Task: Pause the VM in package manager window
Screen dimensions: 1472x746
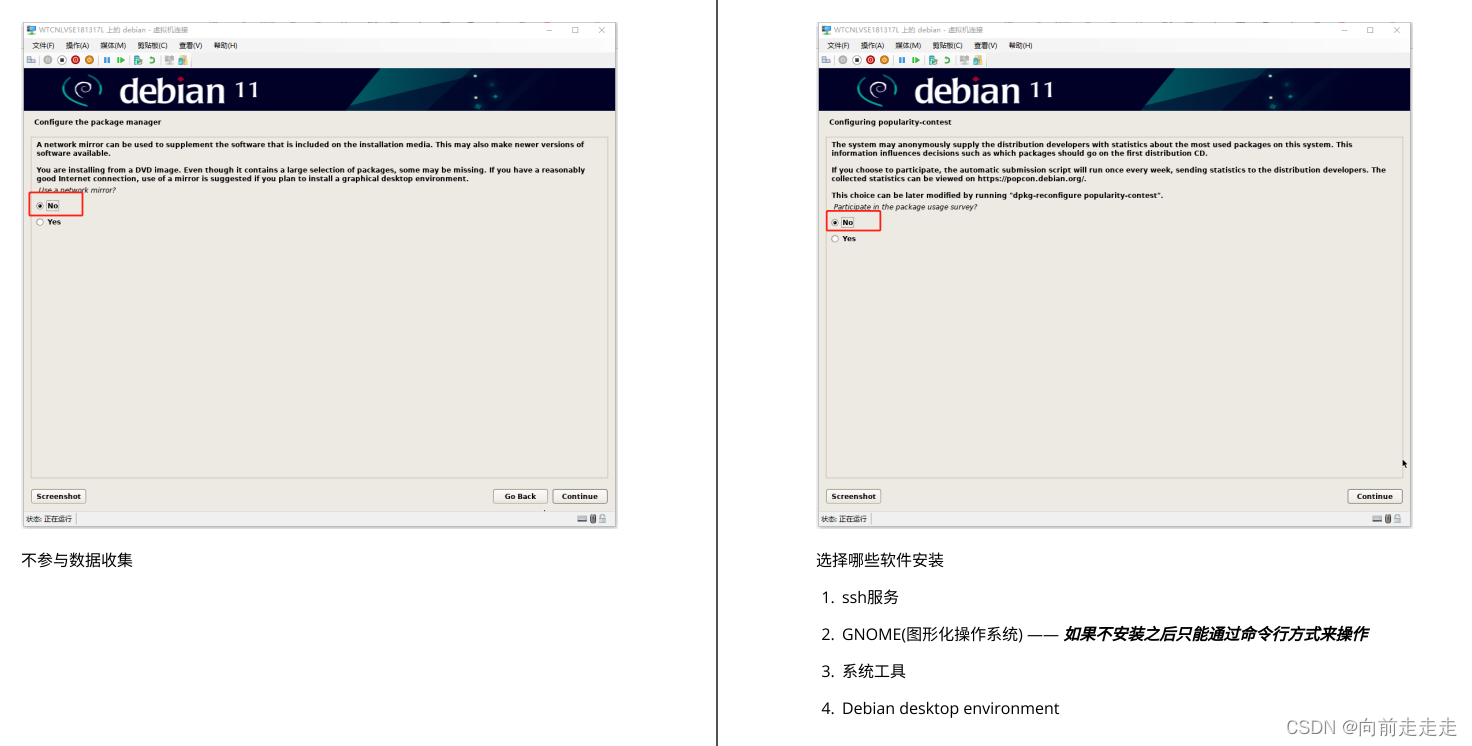Action: click(107, 60)
